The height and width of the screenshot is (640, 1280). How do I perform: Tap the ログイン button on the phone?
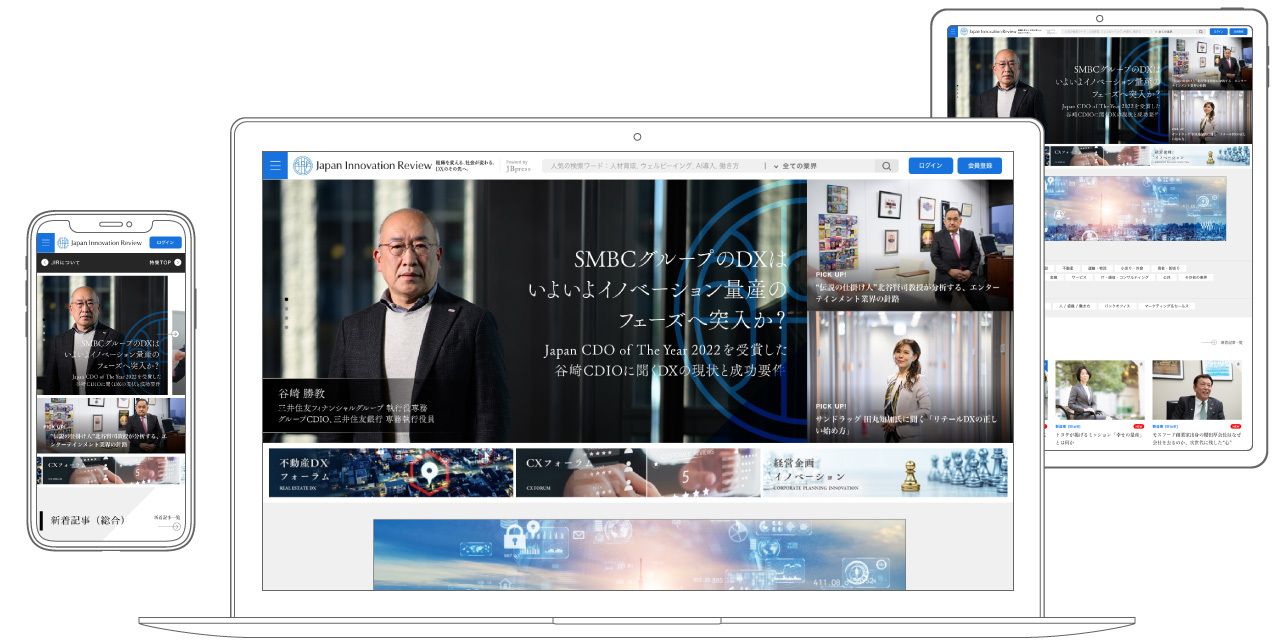pyautogui.click(x=166, y=242)
